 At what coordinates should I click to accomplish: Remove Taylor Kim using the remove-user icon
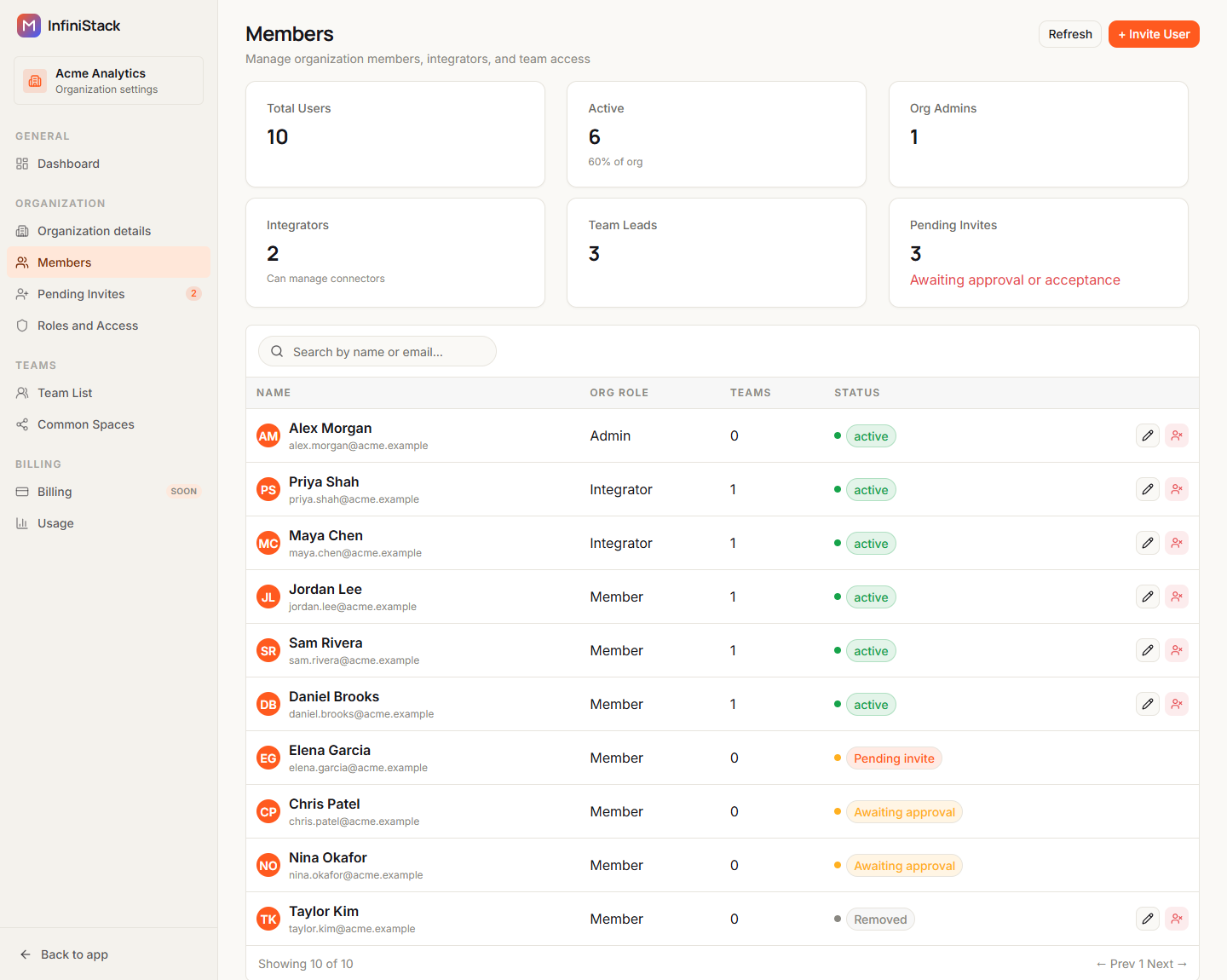pyautogui.click(x=1177, y=919)
